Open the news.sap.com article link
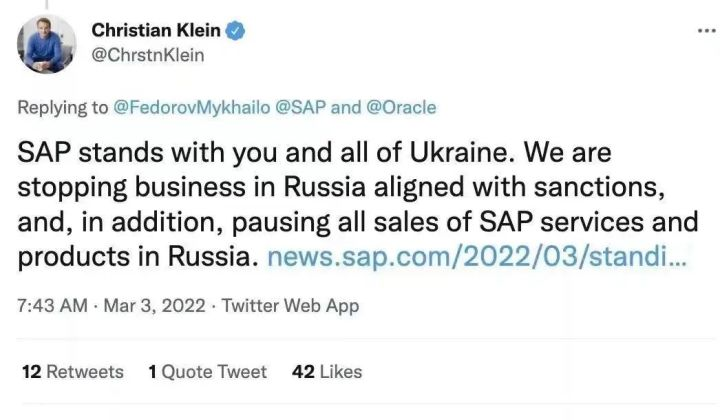The width and height of the screenshot is (720, 420). [x=475, y=256]
